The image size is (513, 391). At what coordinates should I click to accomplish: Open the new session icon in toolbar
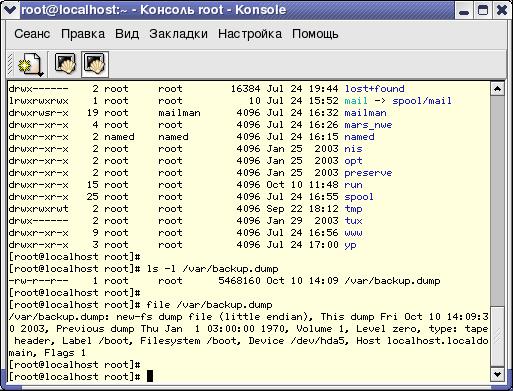(31, 64)
